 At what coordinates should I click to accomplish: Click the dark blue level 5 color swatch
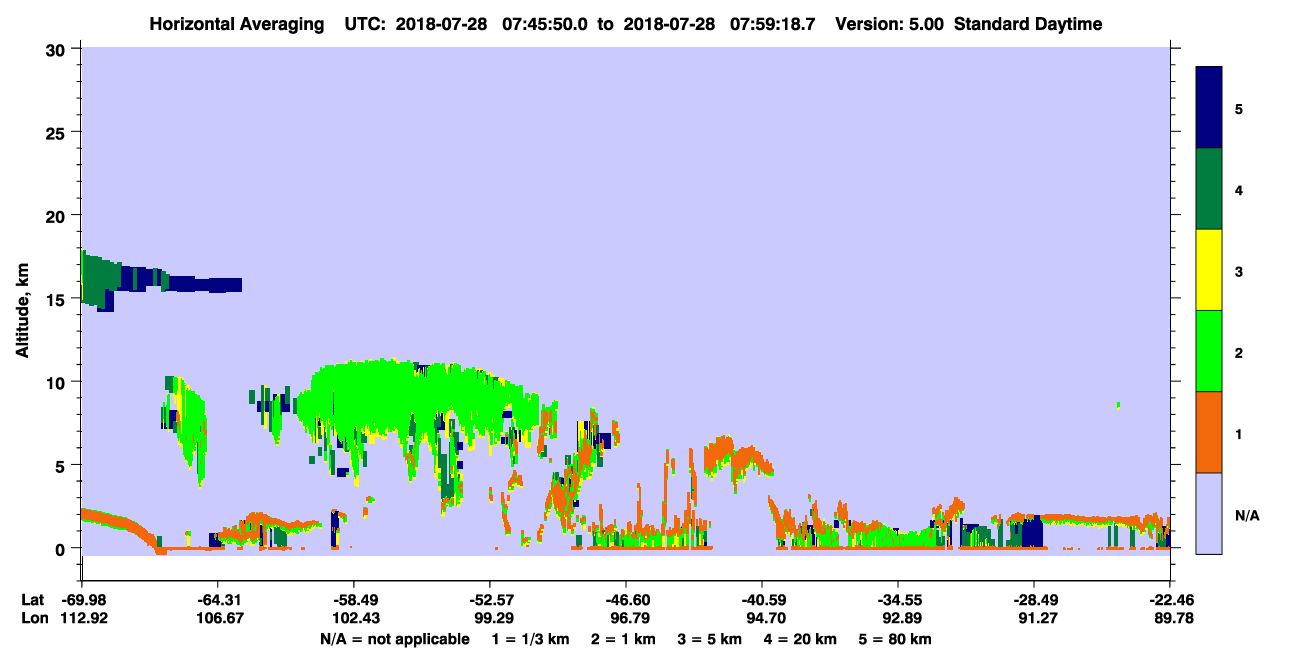(1209, 108)
